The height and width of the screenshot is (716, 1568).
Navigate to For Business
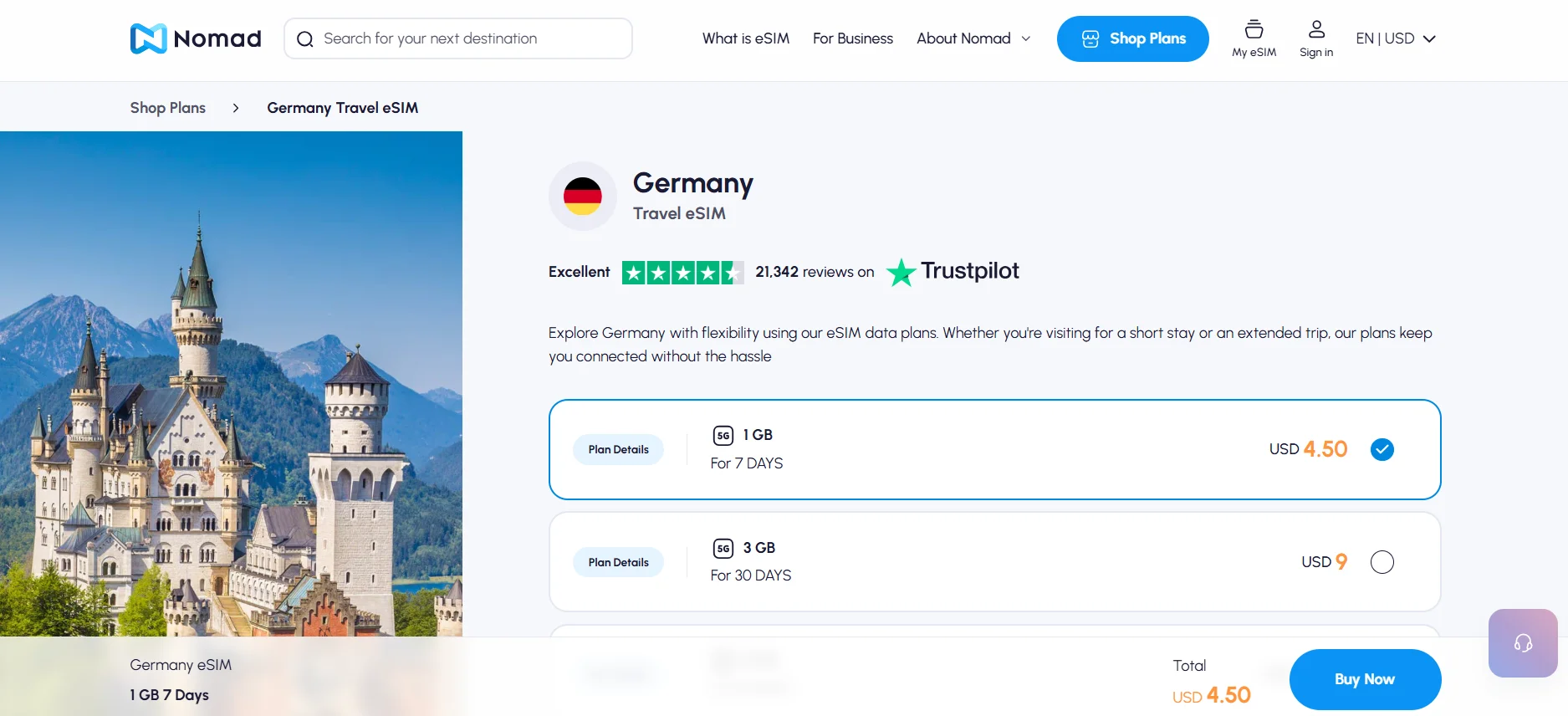(x=852, y=38)
